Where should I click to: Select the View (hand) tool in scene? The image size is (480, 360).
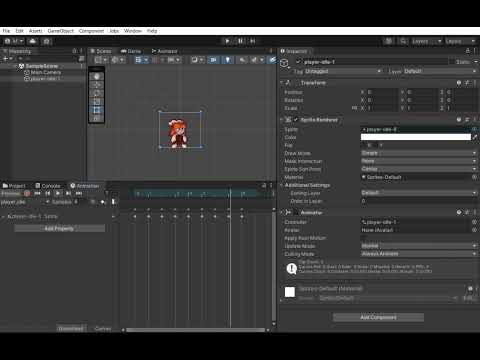click(97, 76)
